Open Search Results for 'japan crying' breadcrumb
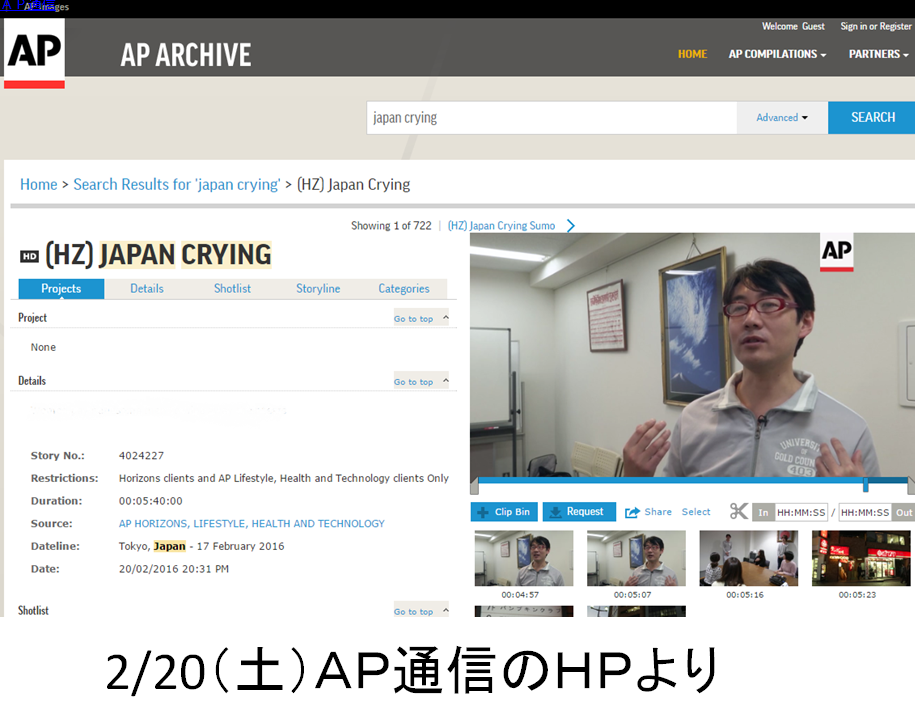 [177, 184]
